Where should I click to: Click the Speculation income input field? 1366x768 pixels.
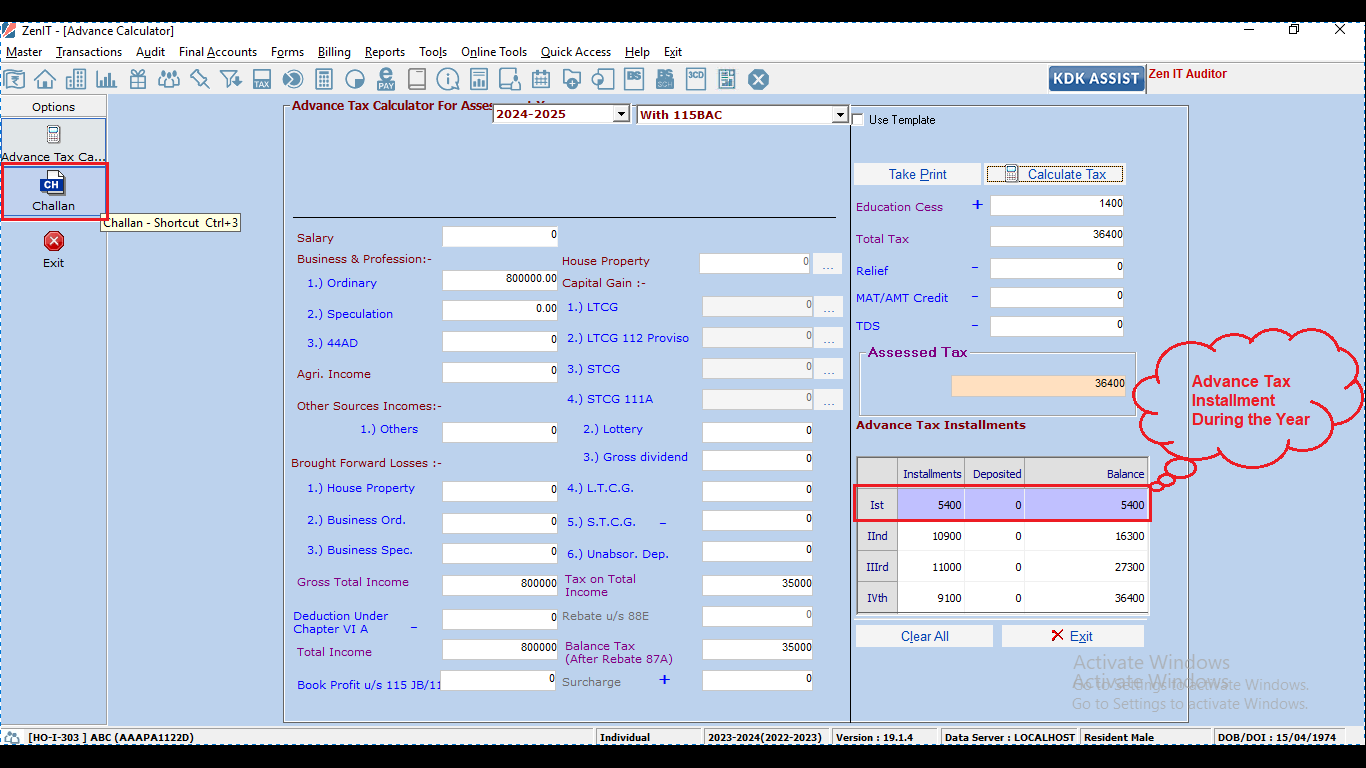tap(500, 310)
